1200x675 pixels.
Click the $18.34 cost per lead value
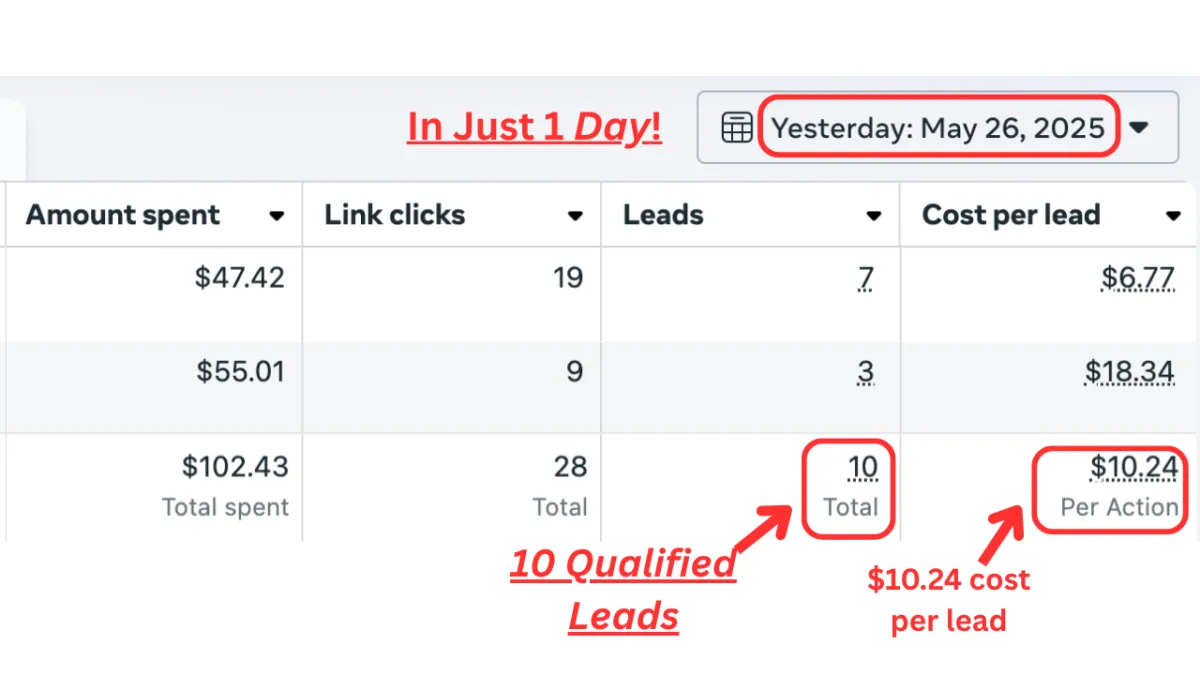1130,373
